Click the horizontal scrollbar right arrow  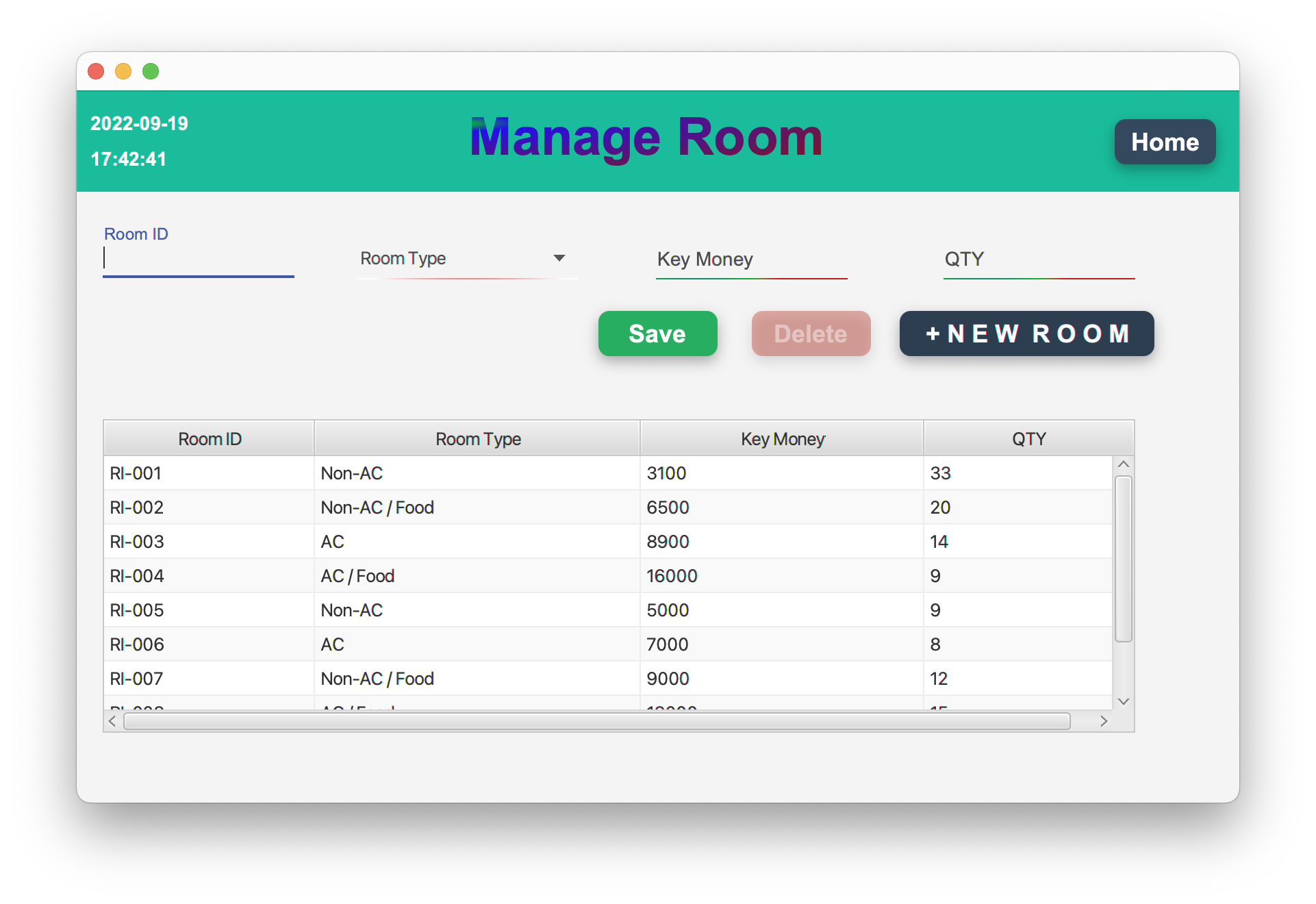[x=1104, y=720]
